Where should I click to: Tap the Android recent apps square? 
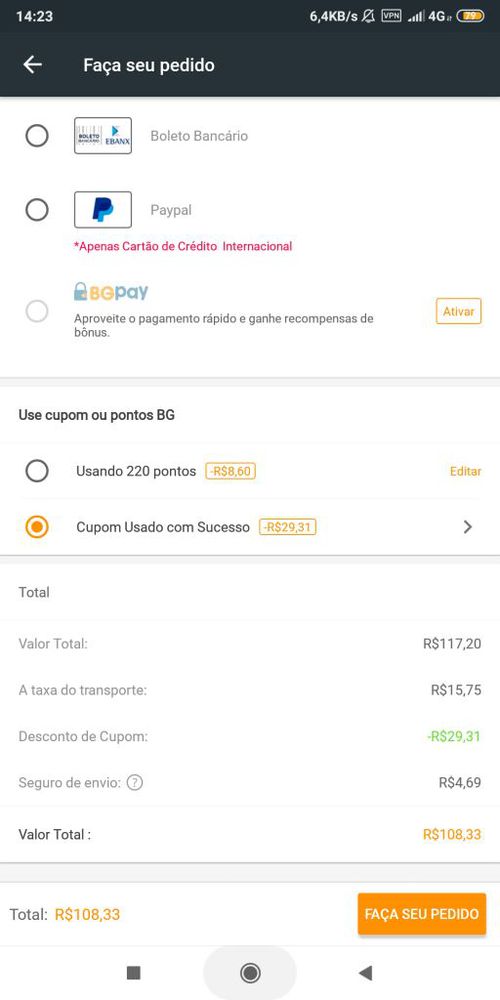133,973
